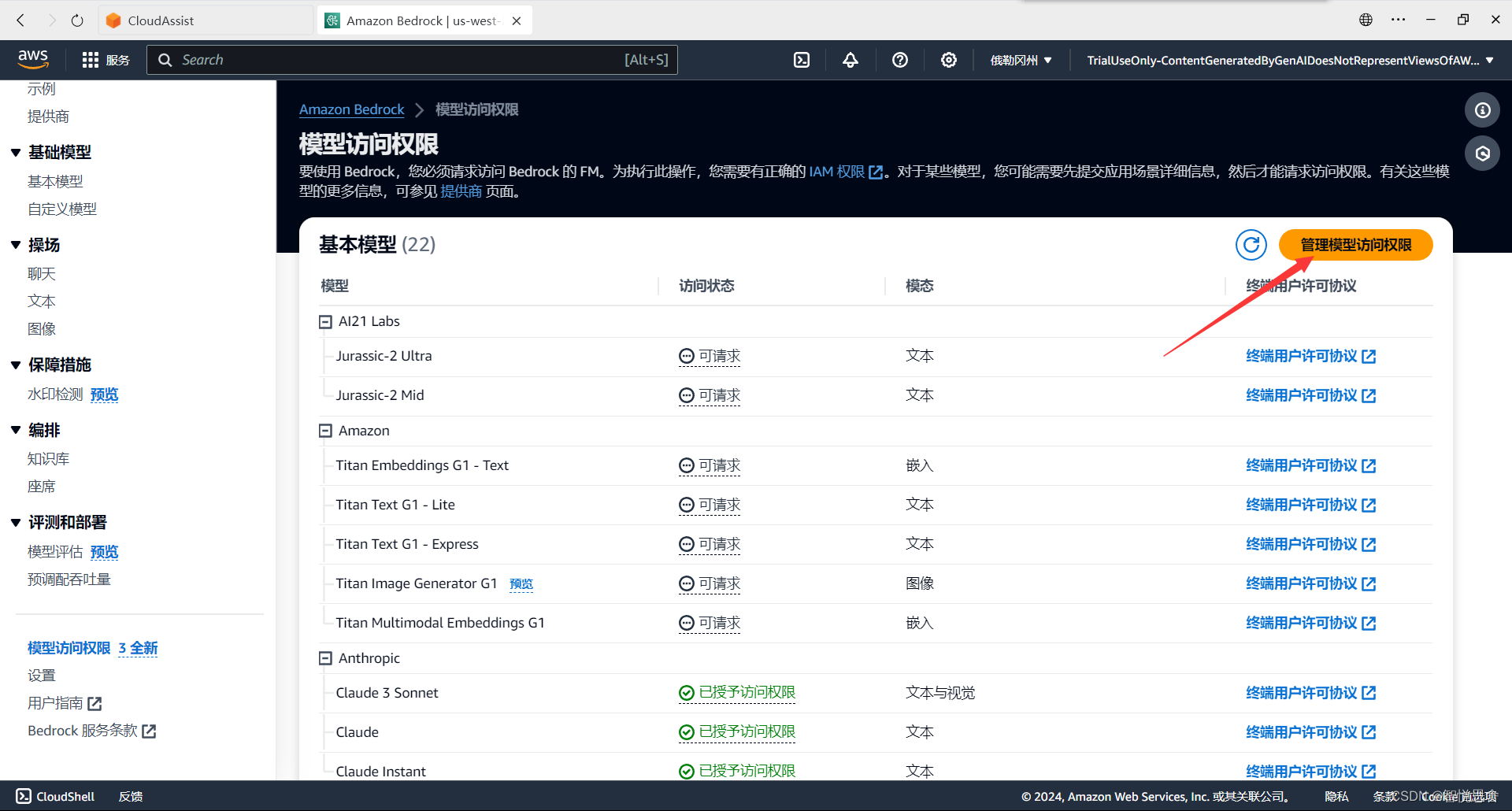Open Claude 3 Sonnet EULA link
The height and width of the screenshot is (811, 1512).
(1310, 693)
